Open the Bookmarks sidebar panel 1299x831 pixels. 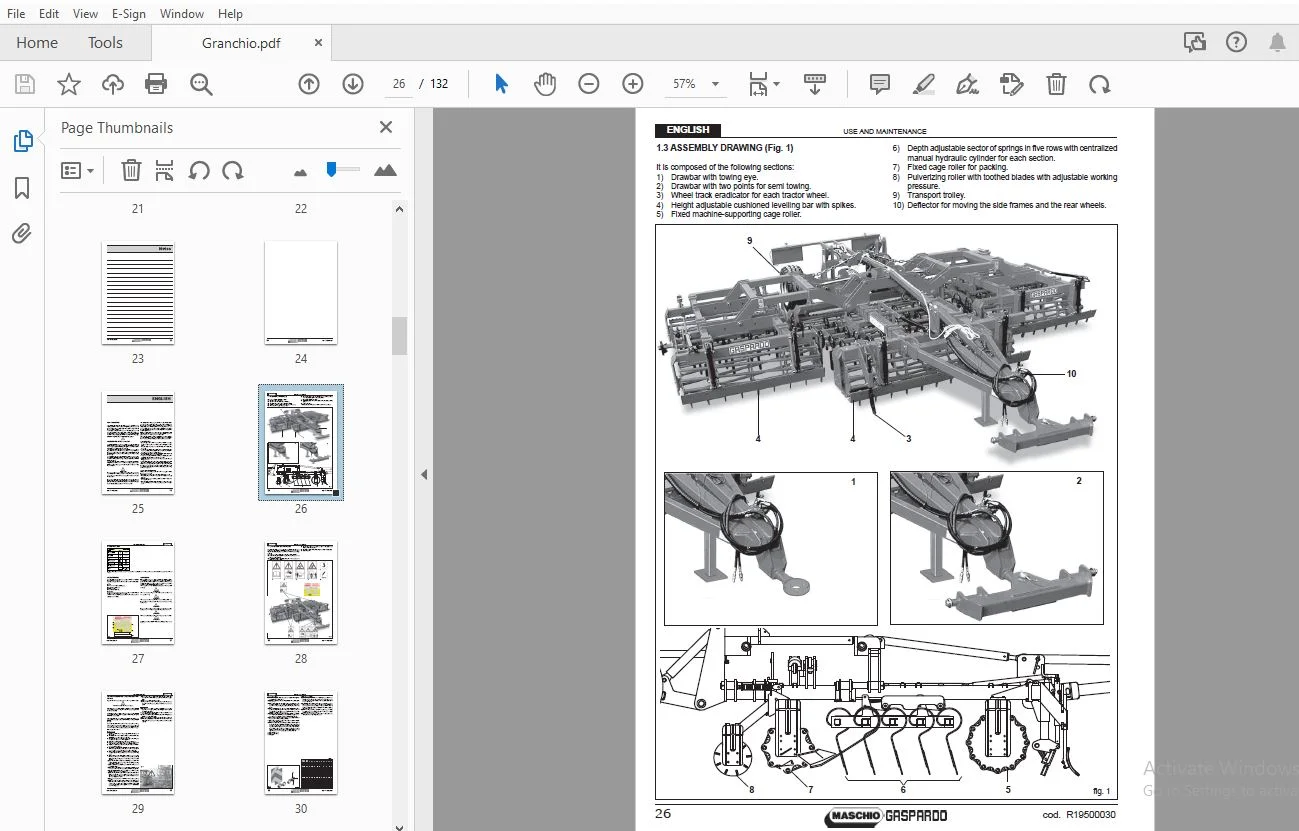(x=22, y=188)
